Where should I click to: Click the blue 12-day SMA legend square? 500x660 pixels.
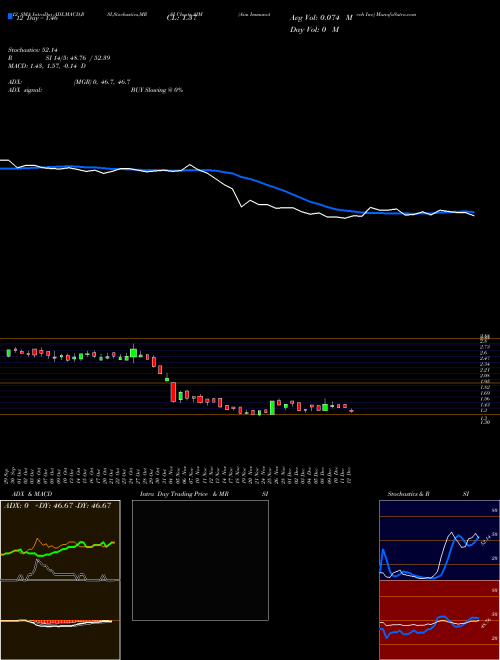[10, 17]
